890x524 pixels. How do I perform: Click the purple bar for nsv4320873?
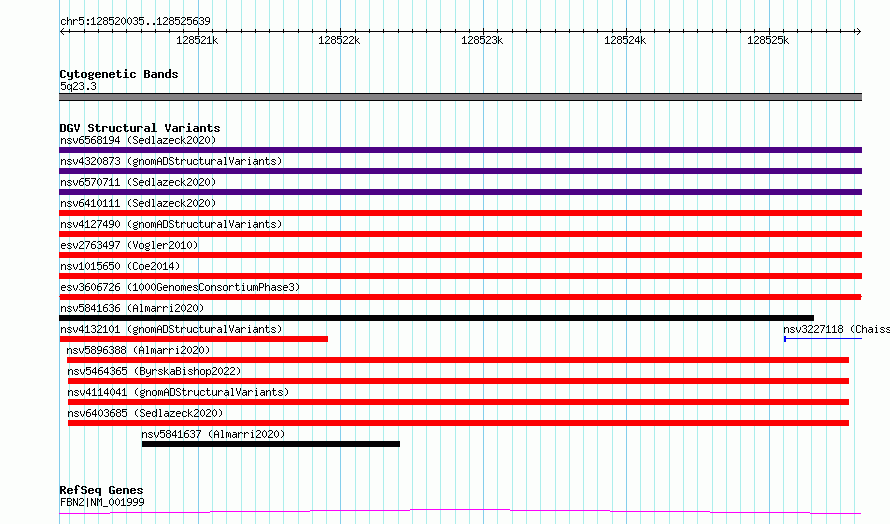[460, 171]
